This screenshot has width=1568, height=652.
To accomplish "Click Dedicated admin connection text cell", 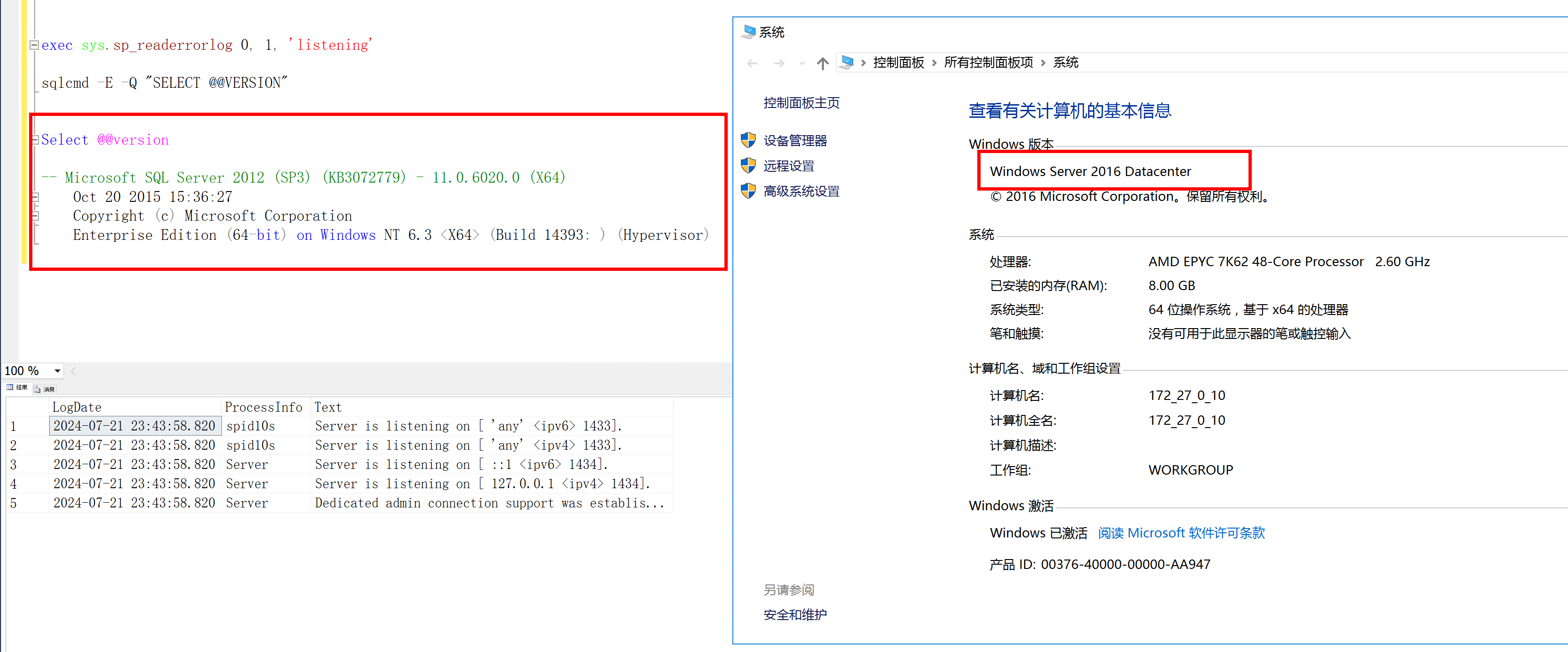I will pyautogui.click(x=492, y=503).
